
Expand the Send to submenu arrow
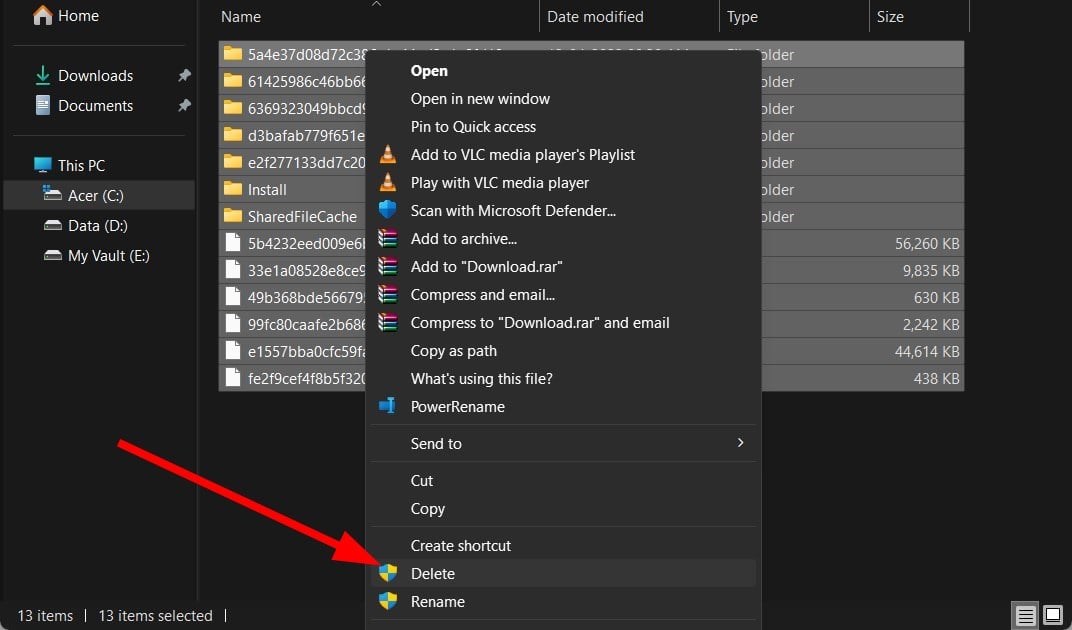click(740, 443)
